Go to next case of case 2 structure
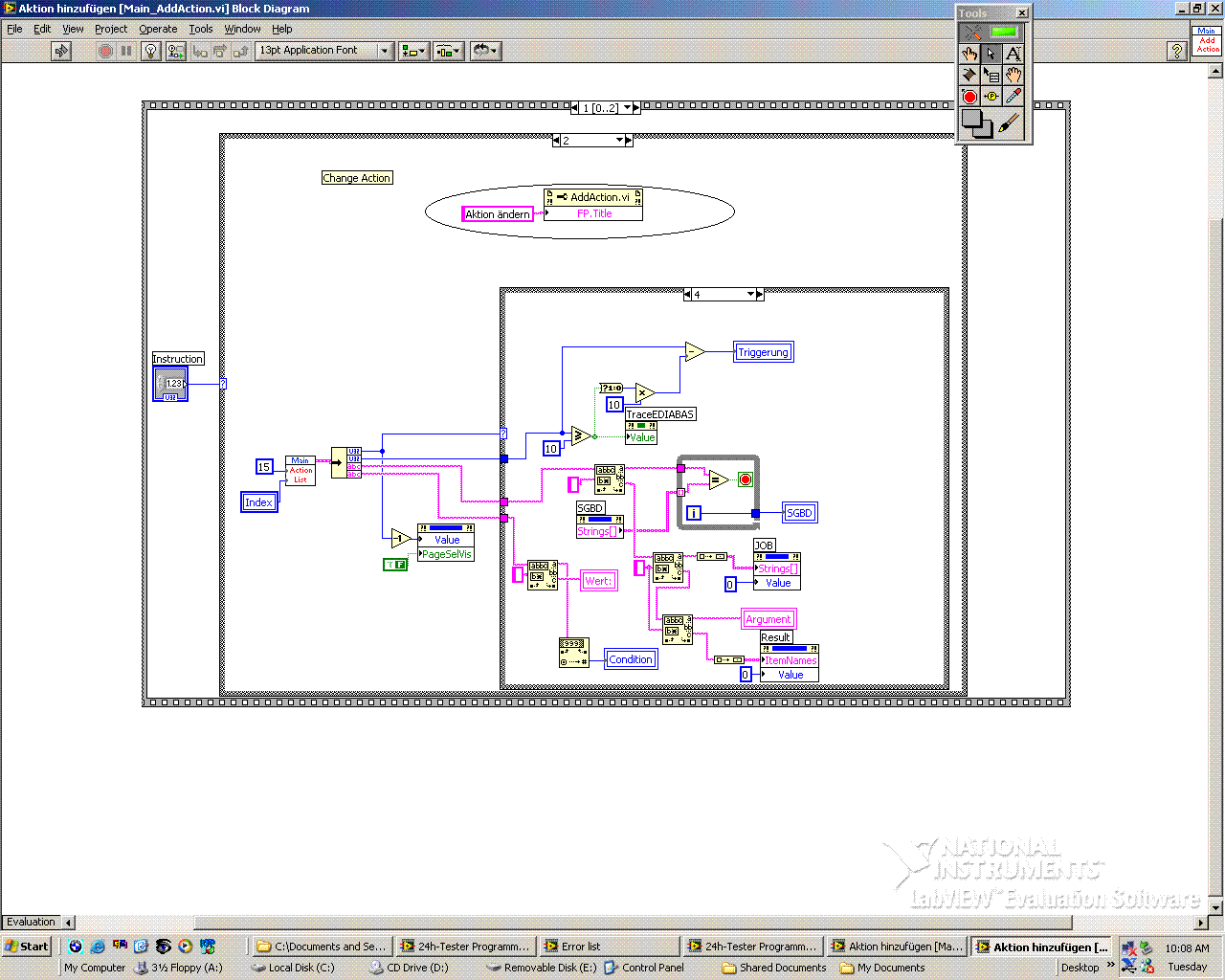The image size is (1225, 980). coord(629,141)
